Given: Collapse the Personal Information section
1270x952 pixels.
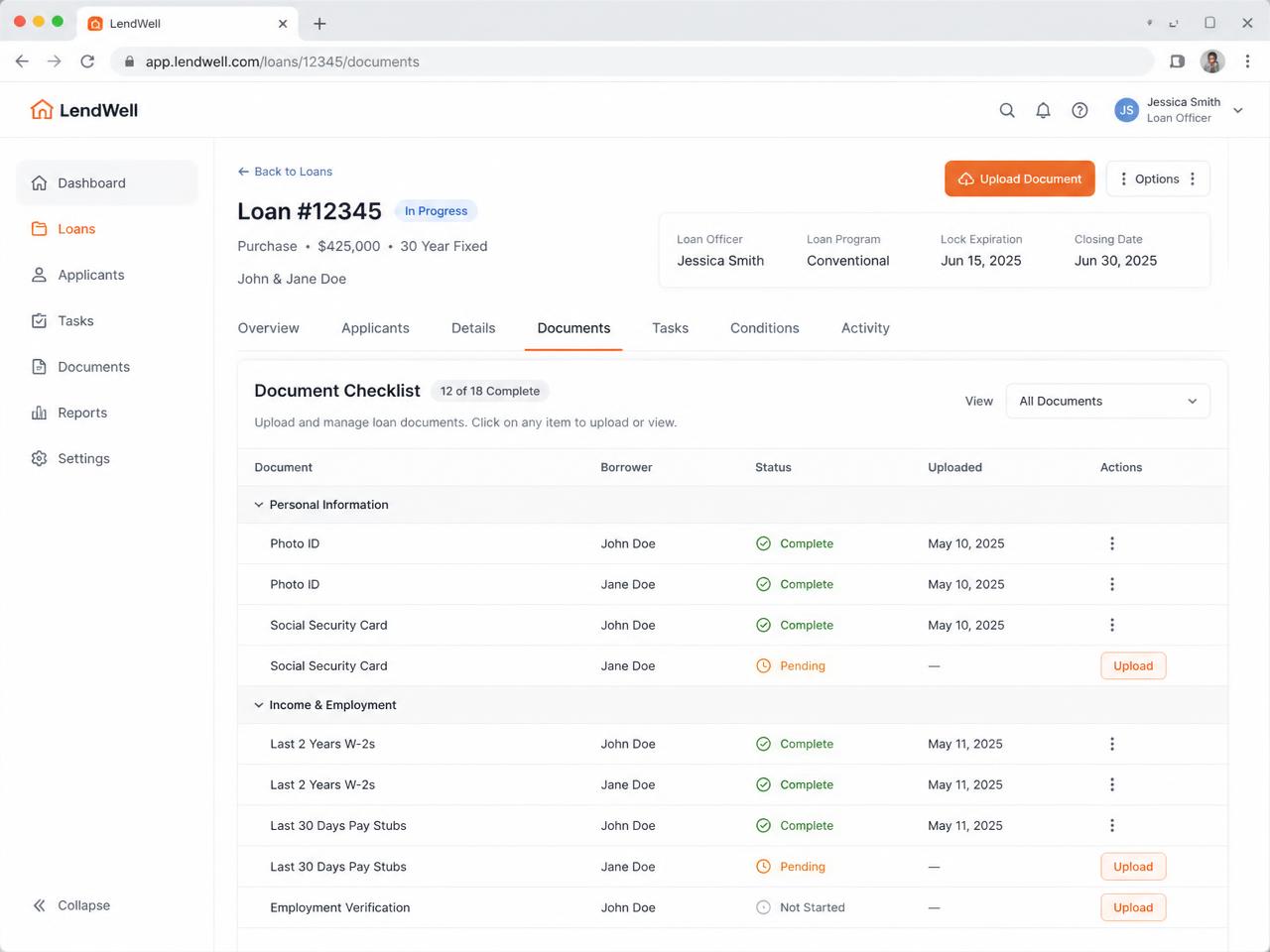Looking at the screenshot, I should 259,505.
